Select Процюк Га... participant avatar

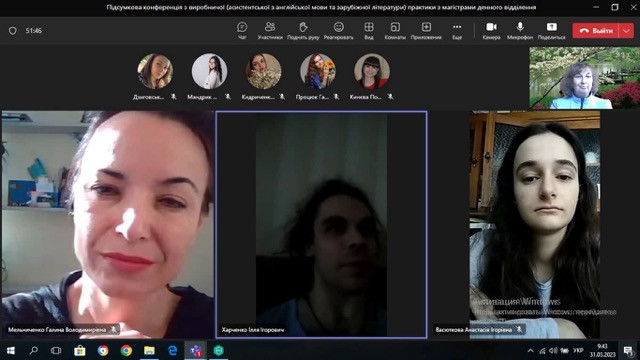point(318,71)
